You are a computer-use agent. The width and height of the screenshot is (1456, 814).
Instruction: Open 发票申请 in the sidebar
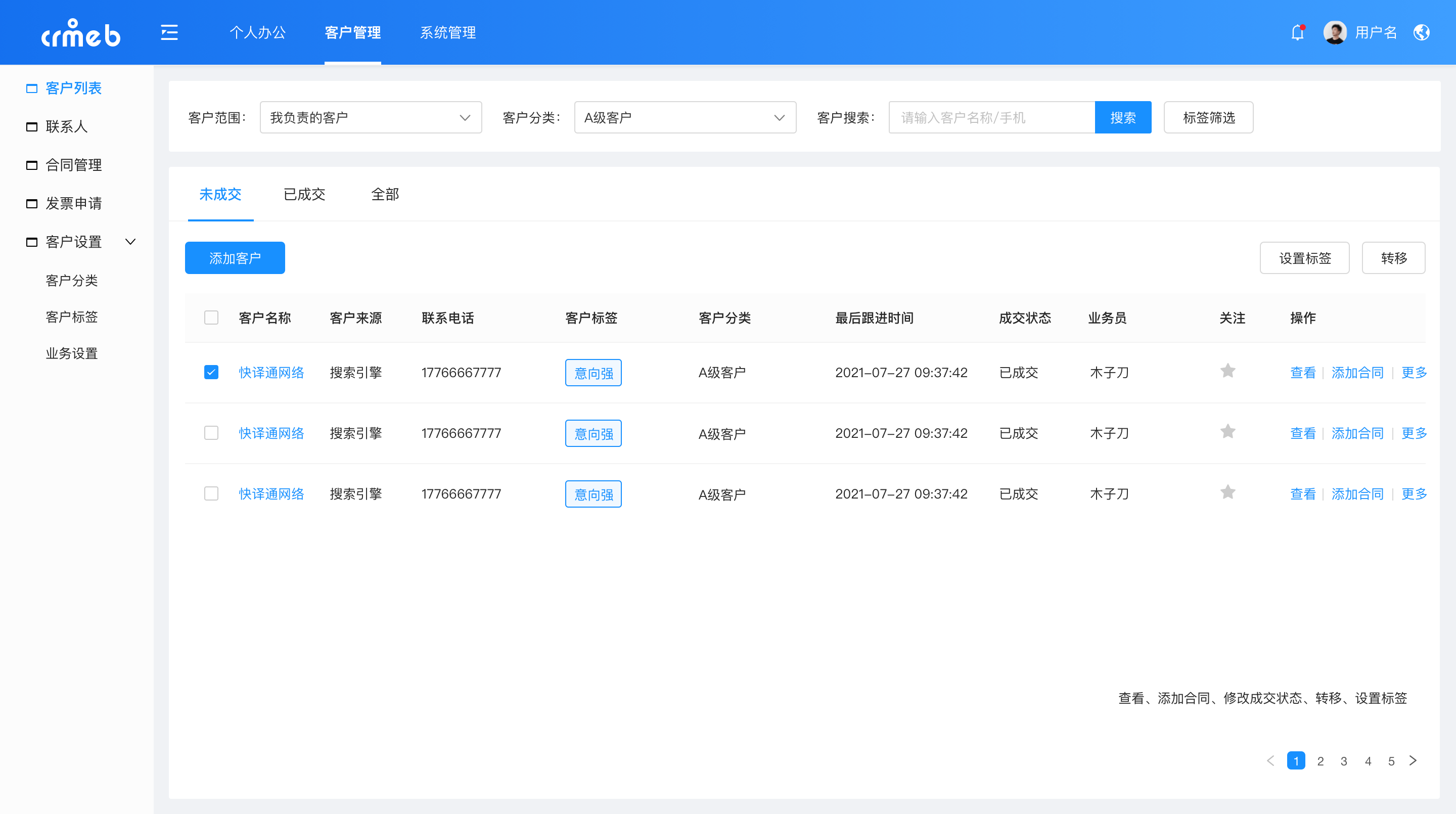pos(73,203)
